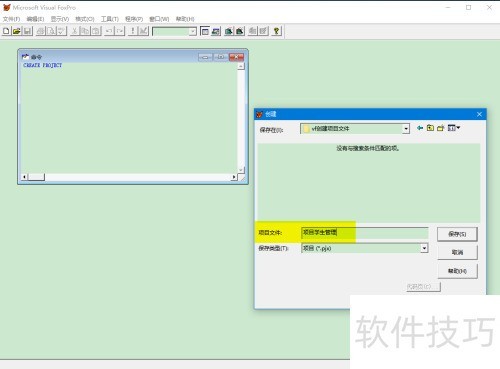Click the up one level folder icon

430,128
